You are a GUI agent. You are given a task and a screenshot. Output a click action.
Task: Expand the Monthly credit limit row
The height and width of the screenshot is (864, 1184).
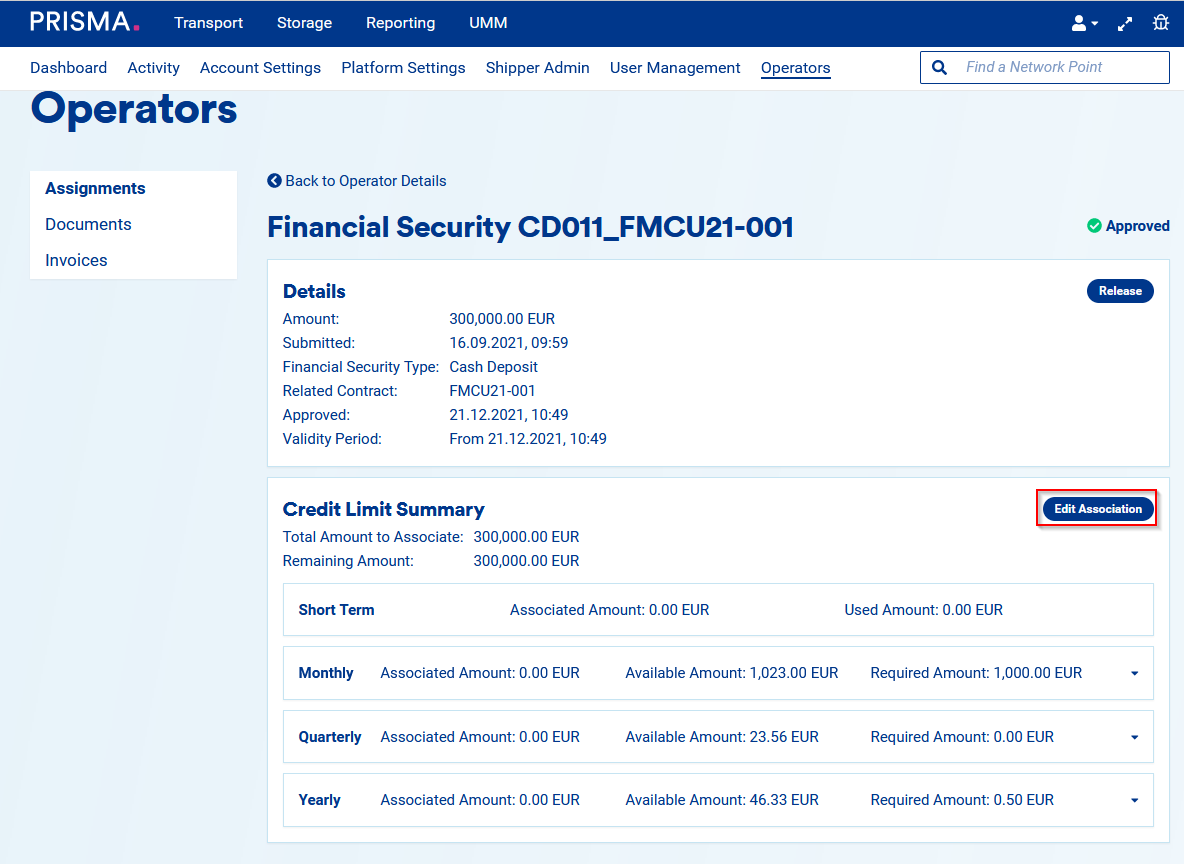coord(1134,674)
